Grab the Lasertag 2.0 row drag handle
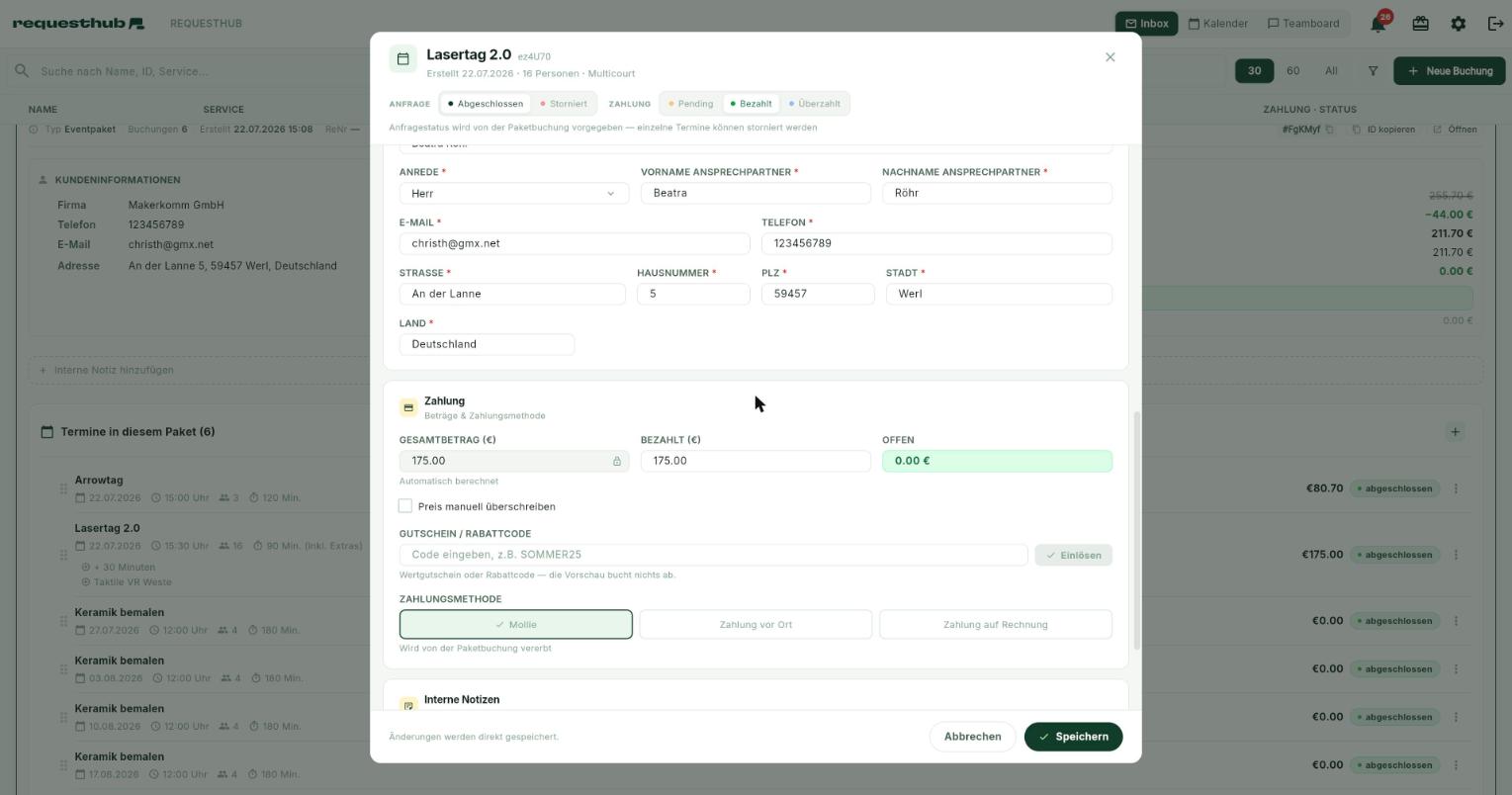The image size is (1512, 795). pos(63,555)
